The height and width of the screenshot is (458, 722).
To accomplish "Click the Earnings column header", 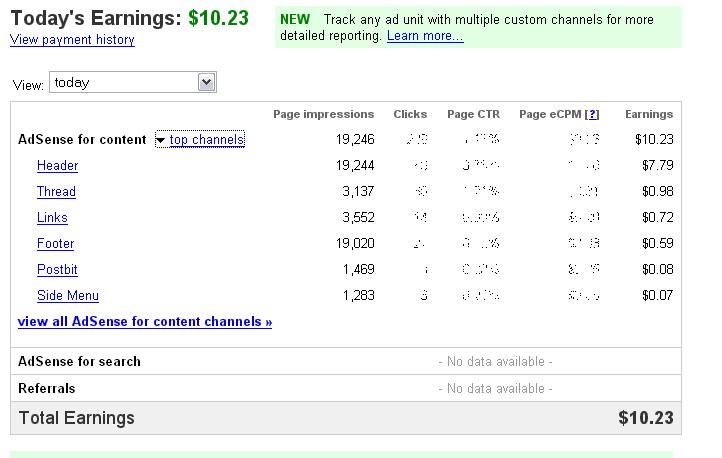I will (x=649, y=115).
